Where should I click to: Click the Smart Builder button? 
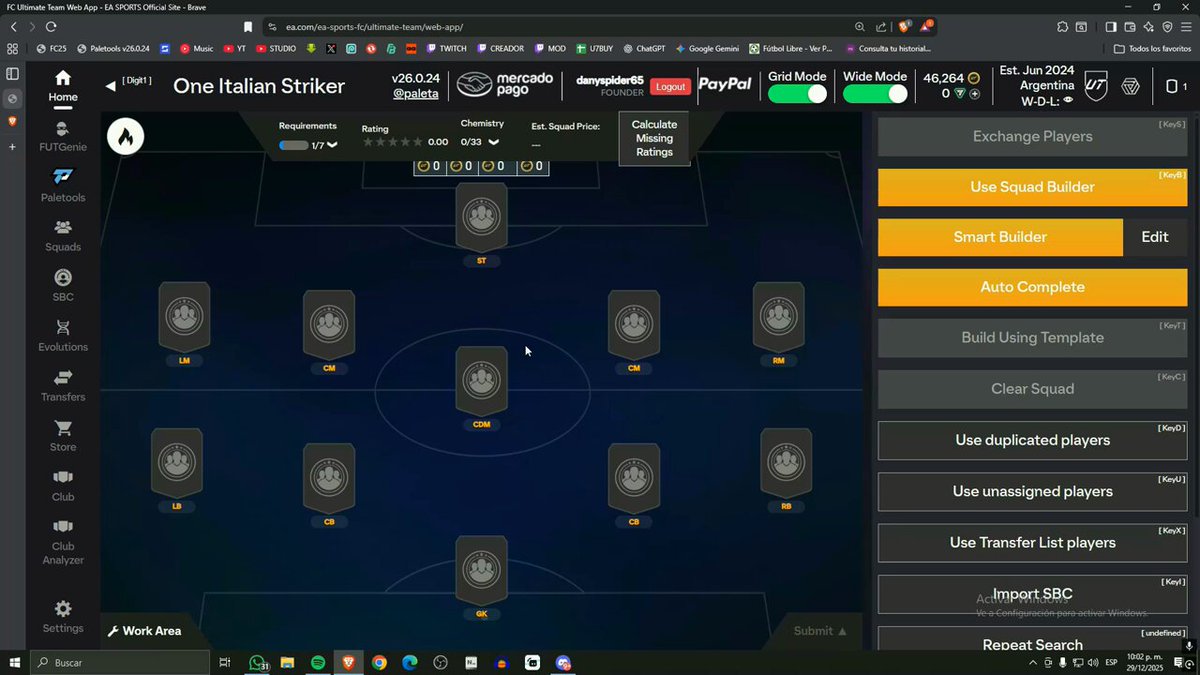click(x=1000, y=237)
